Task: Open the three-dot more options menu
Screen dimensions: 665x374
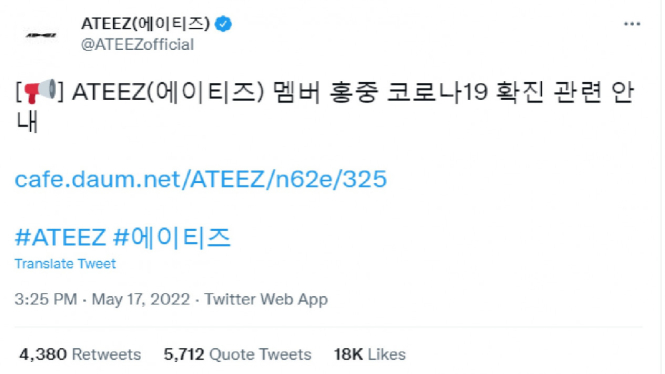Action: point(631,24)
